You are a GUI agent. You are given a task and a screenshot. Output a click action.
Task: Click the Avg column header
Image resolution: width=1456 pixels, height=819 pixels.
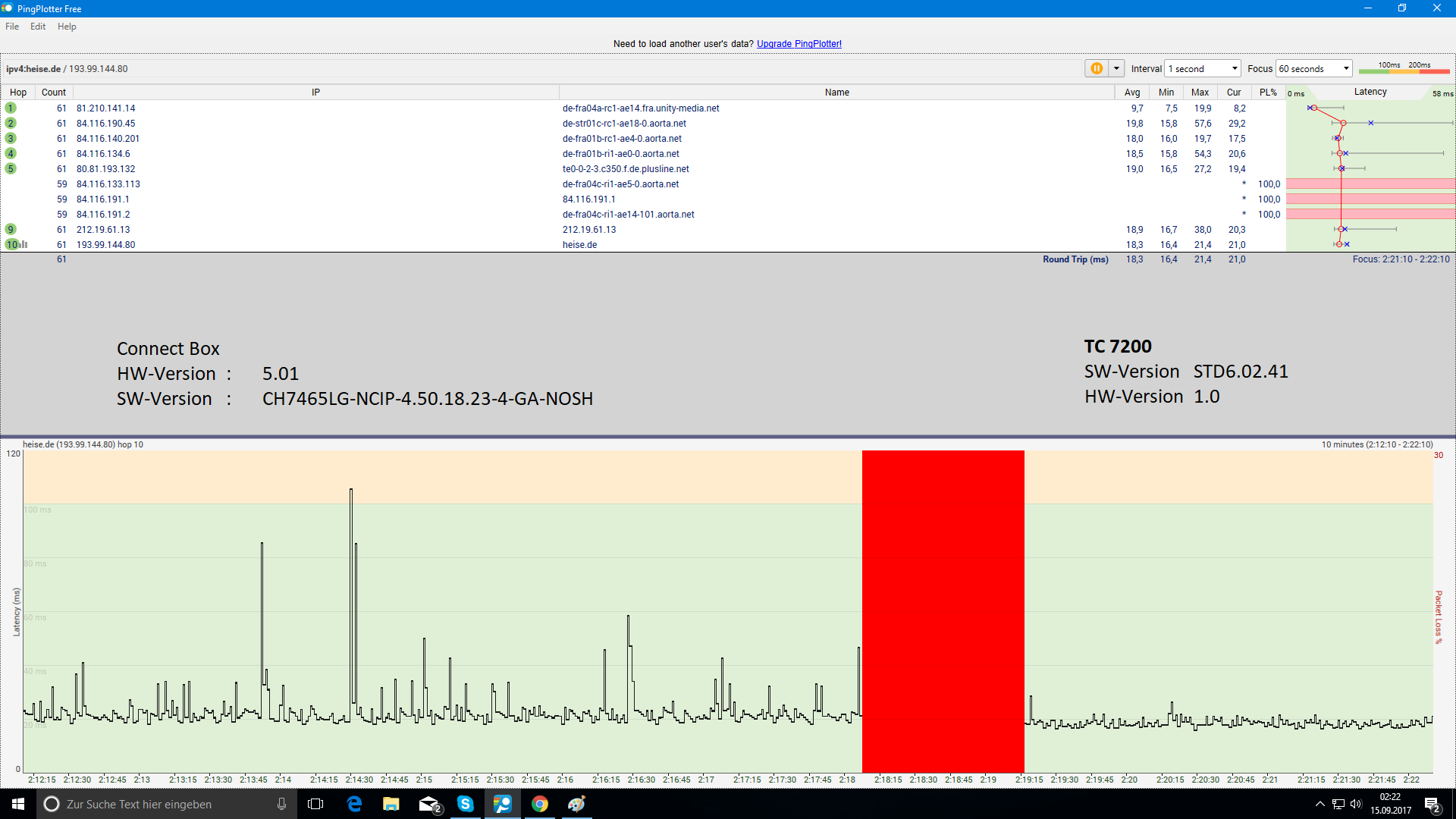click(x=1131, y=93)
